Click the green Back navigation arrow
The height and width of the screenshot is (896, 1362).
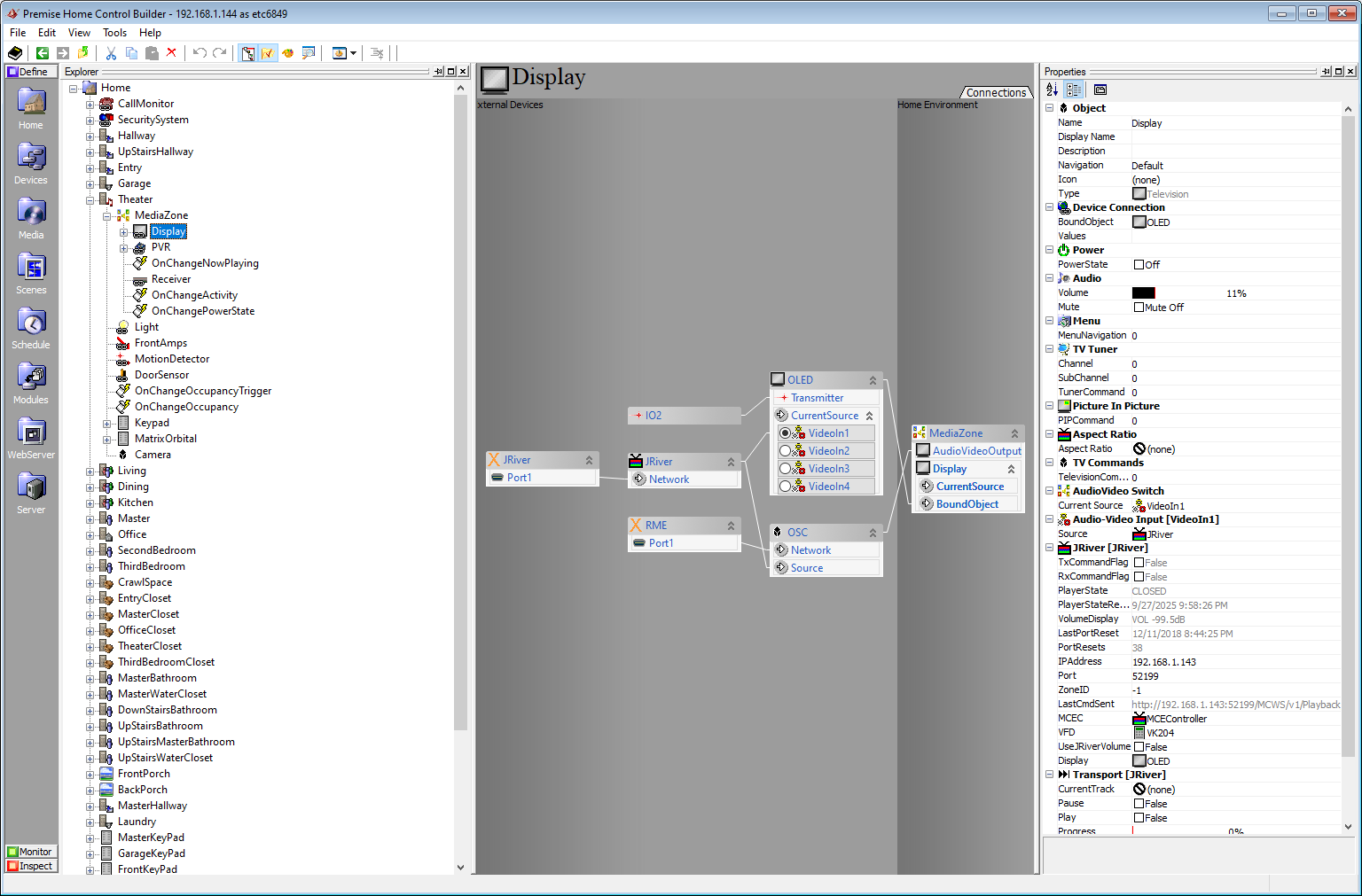tap(41, 53)
